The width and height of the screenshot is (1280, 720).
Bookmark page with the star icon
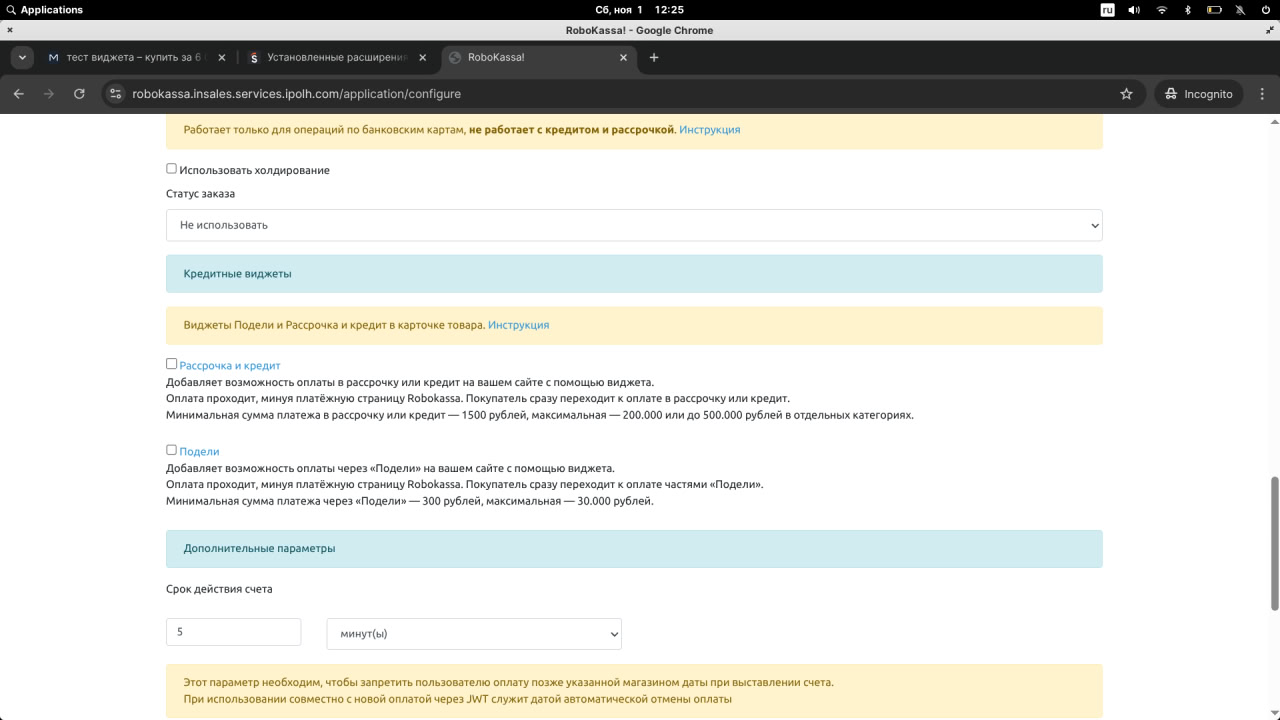click(x=1126, y=94)
